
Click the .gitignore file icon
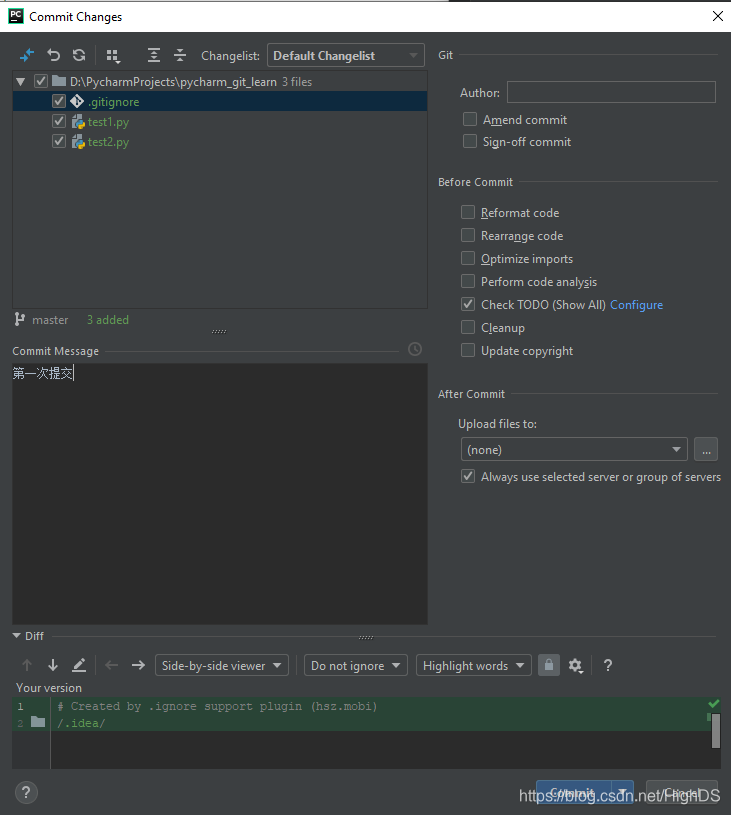(x=77, y=101)
